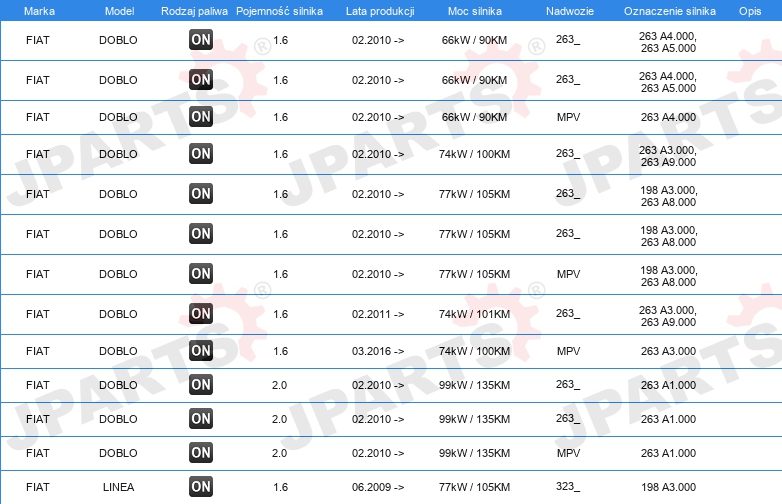Select the 74kW / 101KM power cell

[x=474, y=314]
